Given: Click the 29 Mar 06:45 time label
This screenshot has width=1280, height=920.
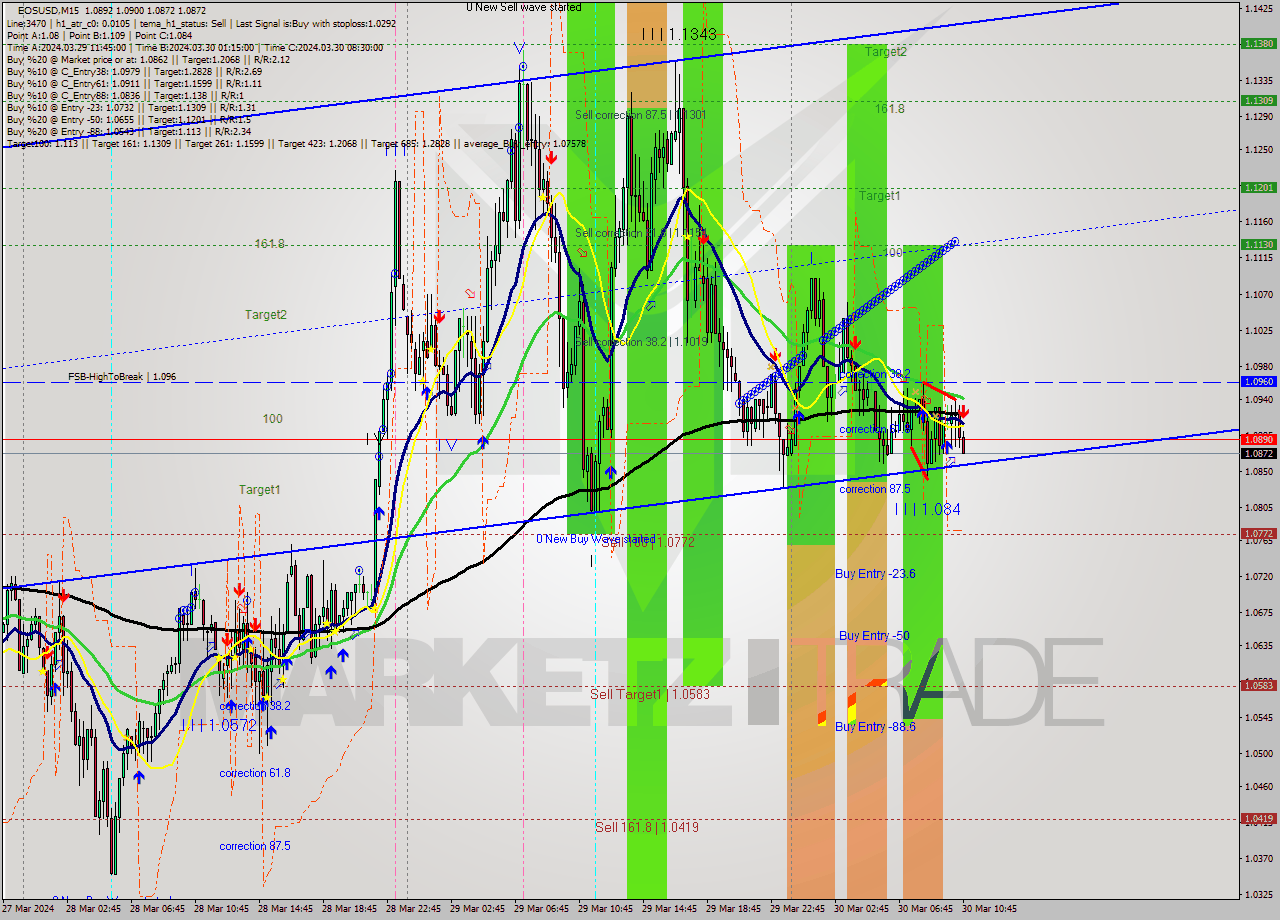Looking at the screenshot, I should click(x=543, y=909).
